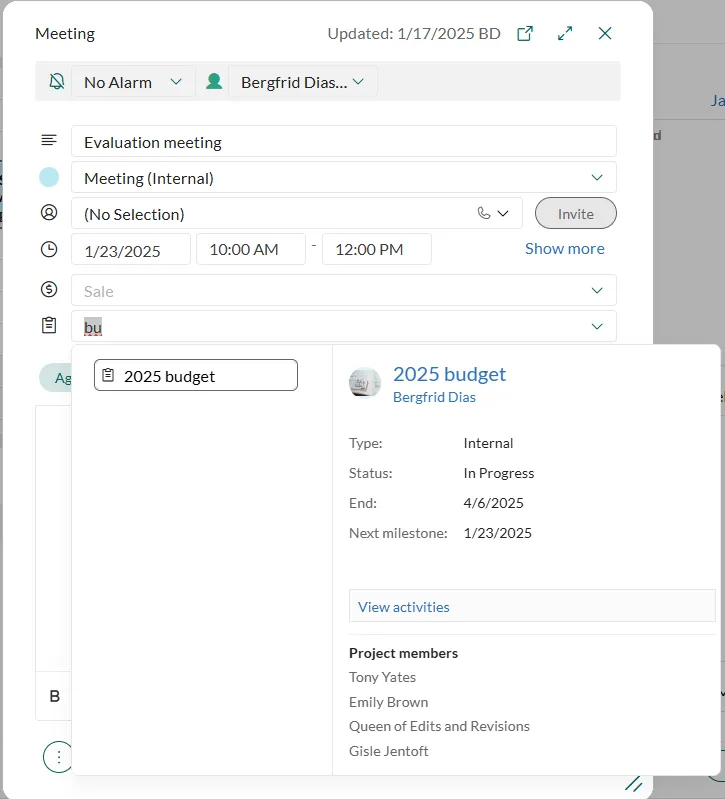Click the Show more link
725x799 pixels.
564,249
